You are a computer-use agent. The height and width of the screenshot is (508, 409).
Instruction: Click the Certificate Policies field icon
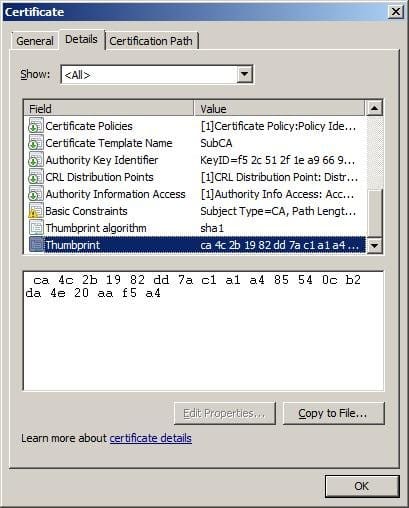click(36, 126)
